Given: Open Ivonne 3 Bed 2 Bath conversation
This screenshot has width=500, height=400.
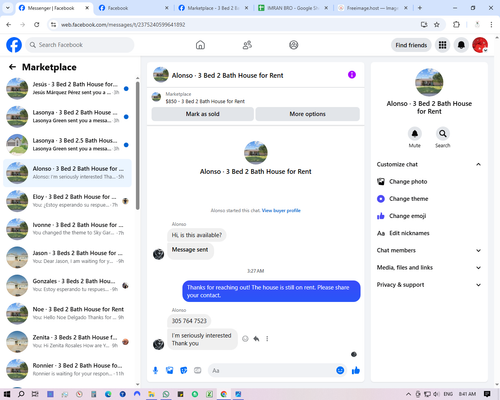Looking at the screenshot, I should [x=67, y=229].
